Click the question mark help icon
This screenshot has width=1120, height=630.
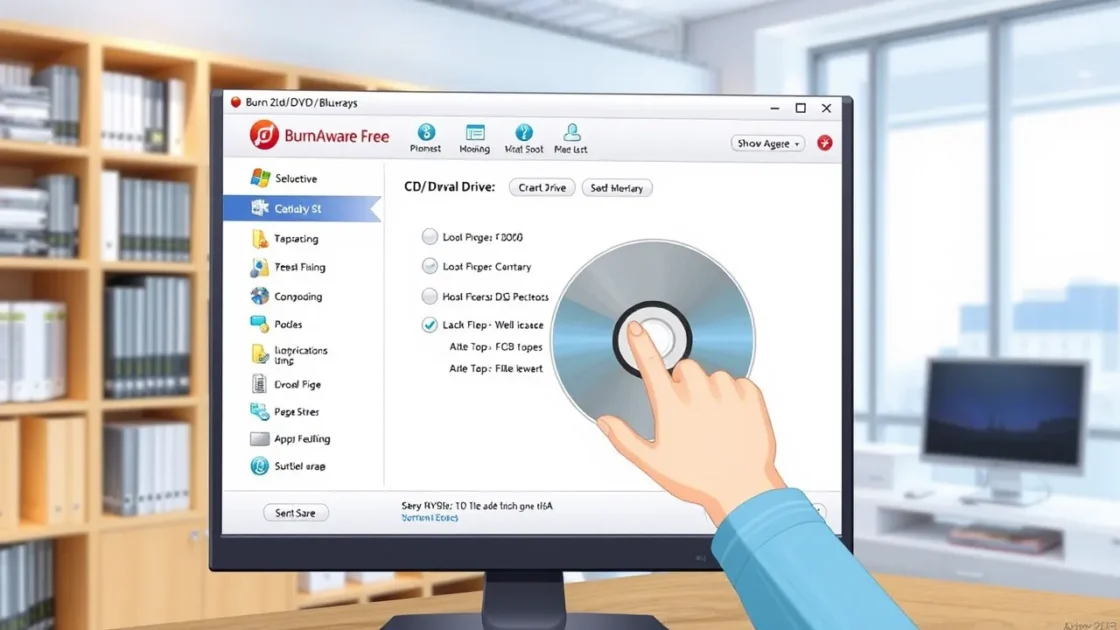(x=524, y=133)
